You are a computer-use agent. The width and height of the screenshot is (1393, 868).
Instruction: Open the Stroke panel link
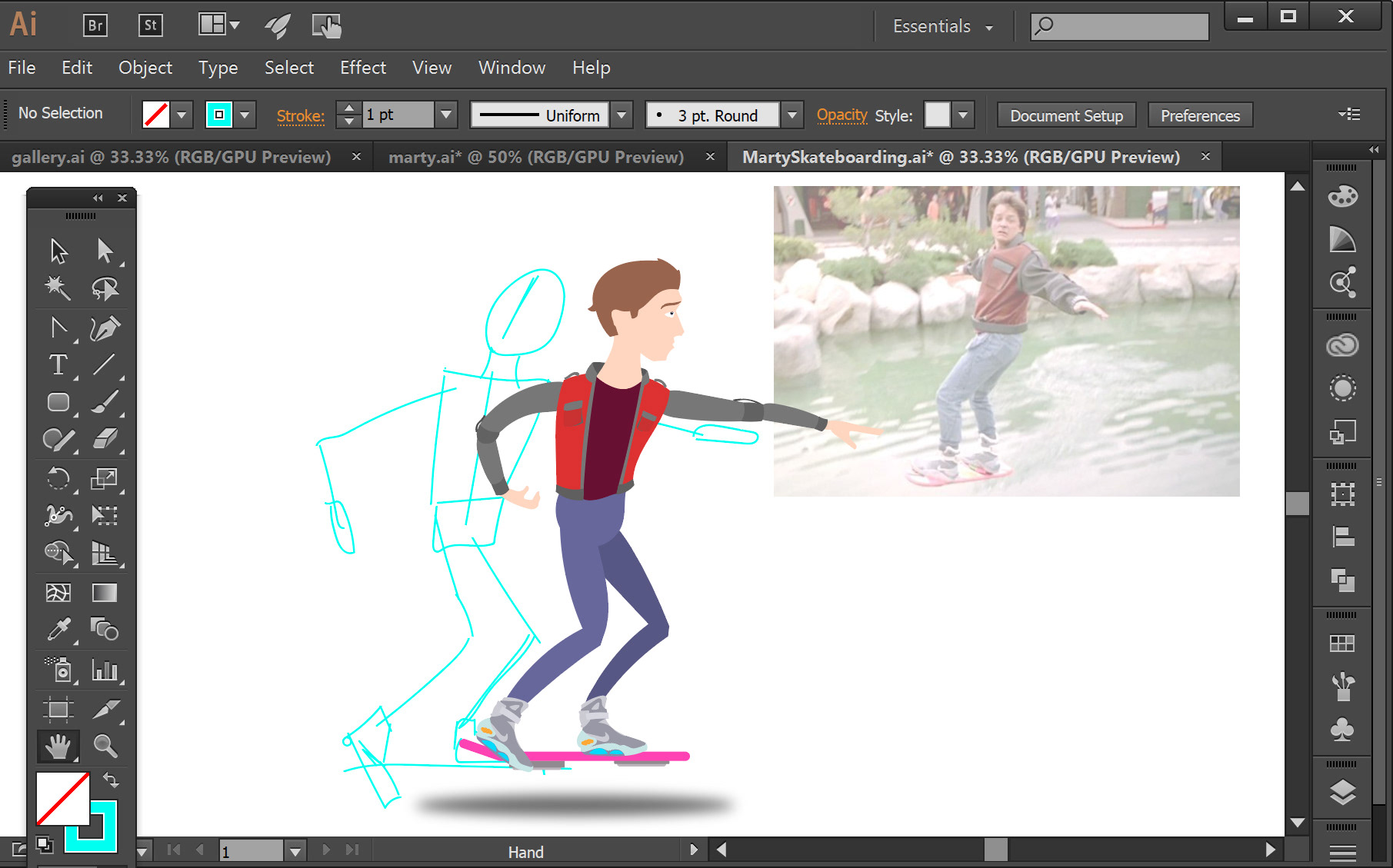tap(301, 116)
